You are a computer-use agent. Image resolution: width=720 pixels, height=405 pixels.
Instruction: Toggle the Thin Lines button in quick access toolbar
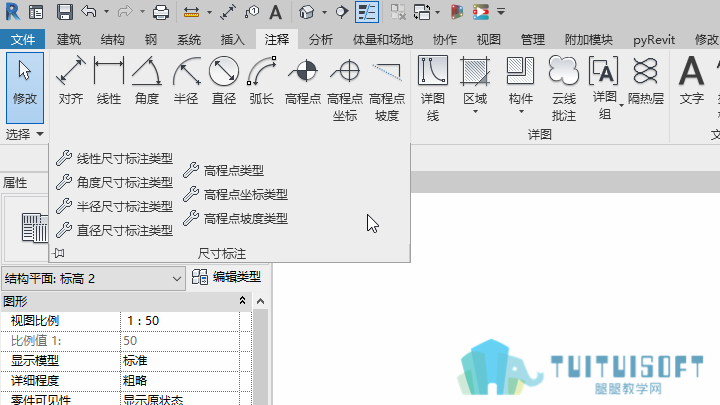coord(367,12)
